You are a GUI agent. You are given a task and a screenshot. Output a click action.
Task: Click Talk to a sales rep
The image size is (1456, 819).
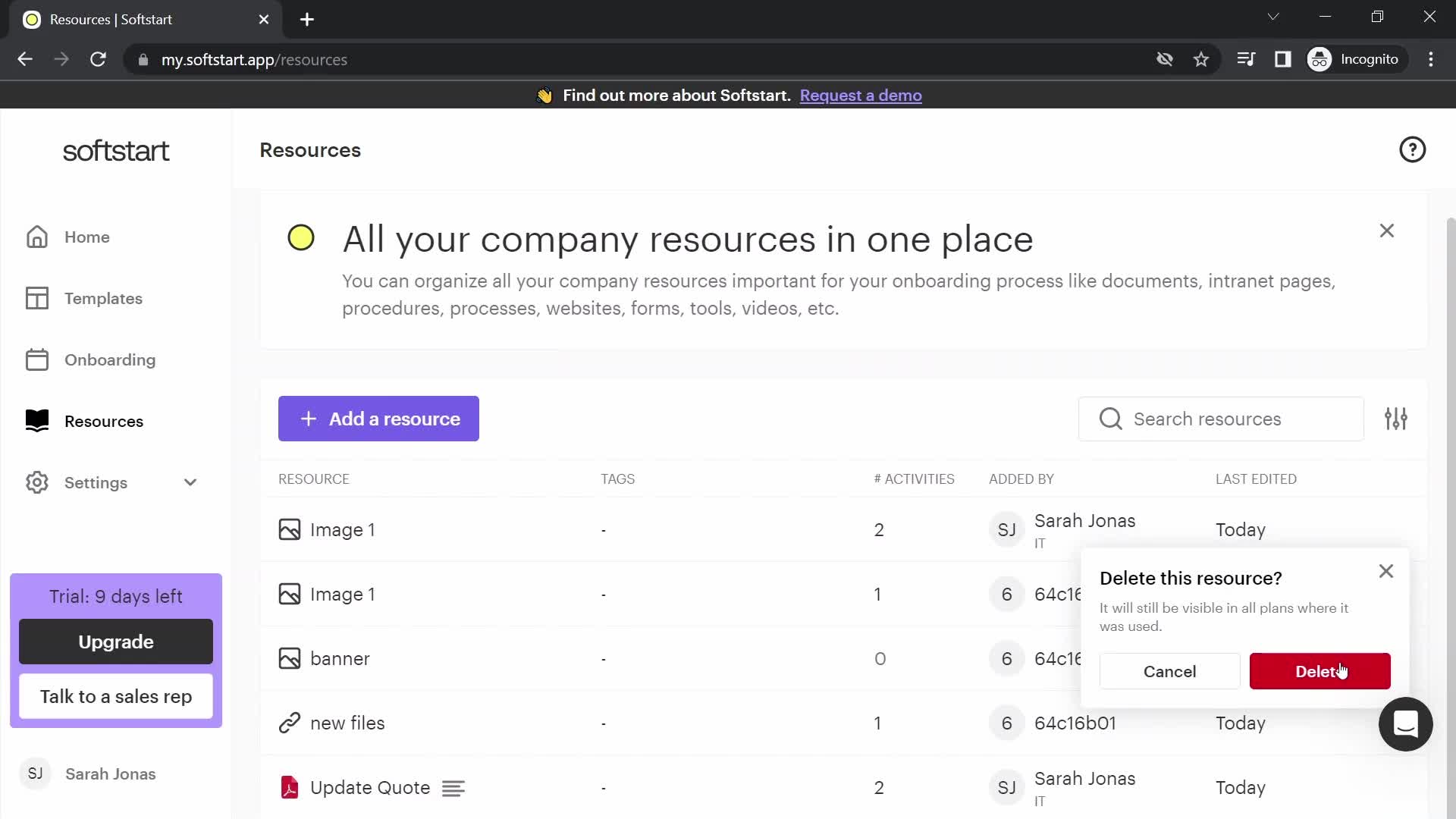116,696
